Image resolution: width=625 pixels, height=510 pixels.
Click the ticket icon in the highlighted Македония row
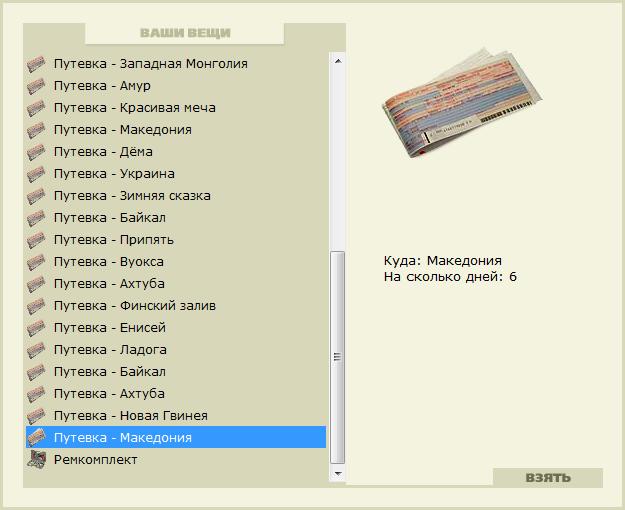coord(36,438)
